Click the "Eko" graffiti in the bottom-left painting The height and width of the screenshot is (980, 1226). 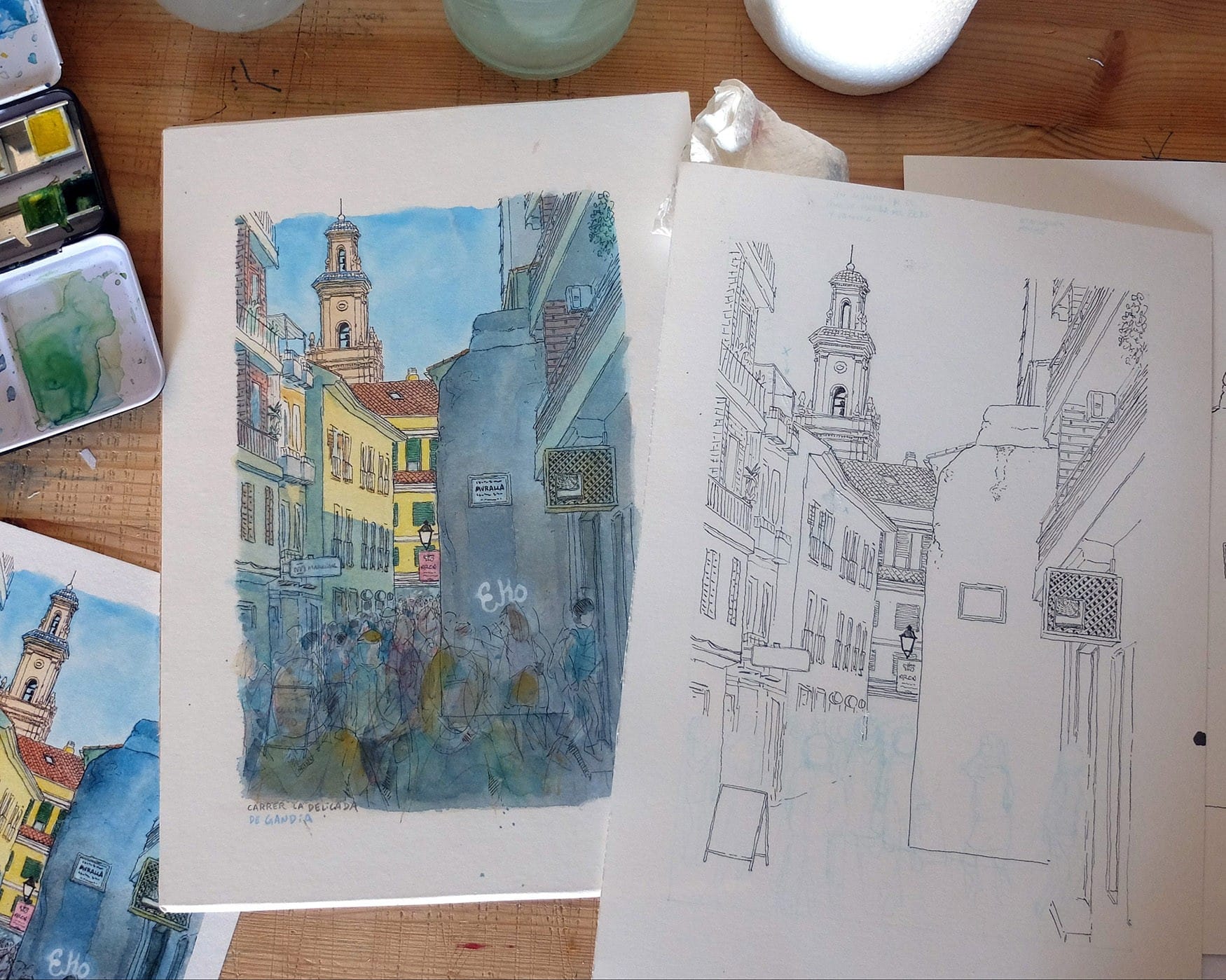coord(69,962)
